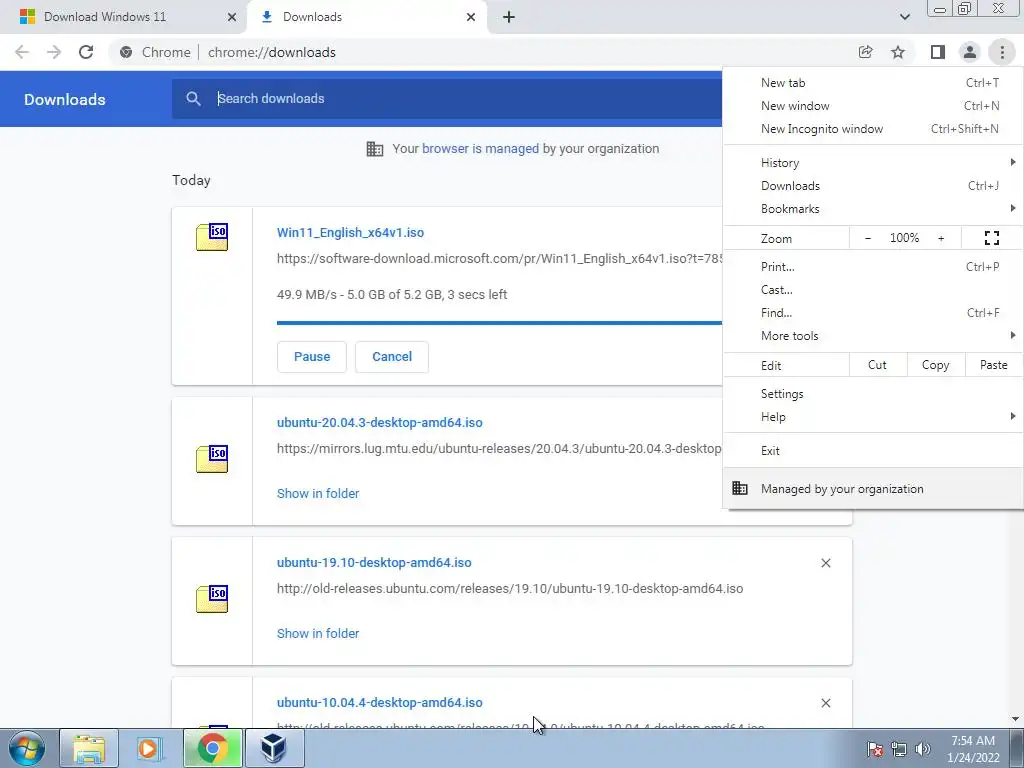
Task: Increase zoom with the plus button
Action: [941, 238]
